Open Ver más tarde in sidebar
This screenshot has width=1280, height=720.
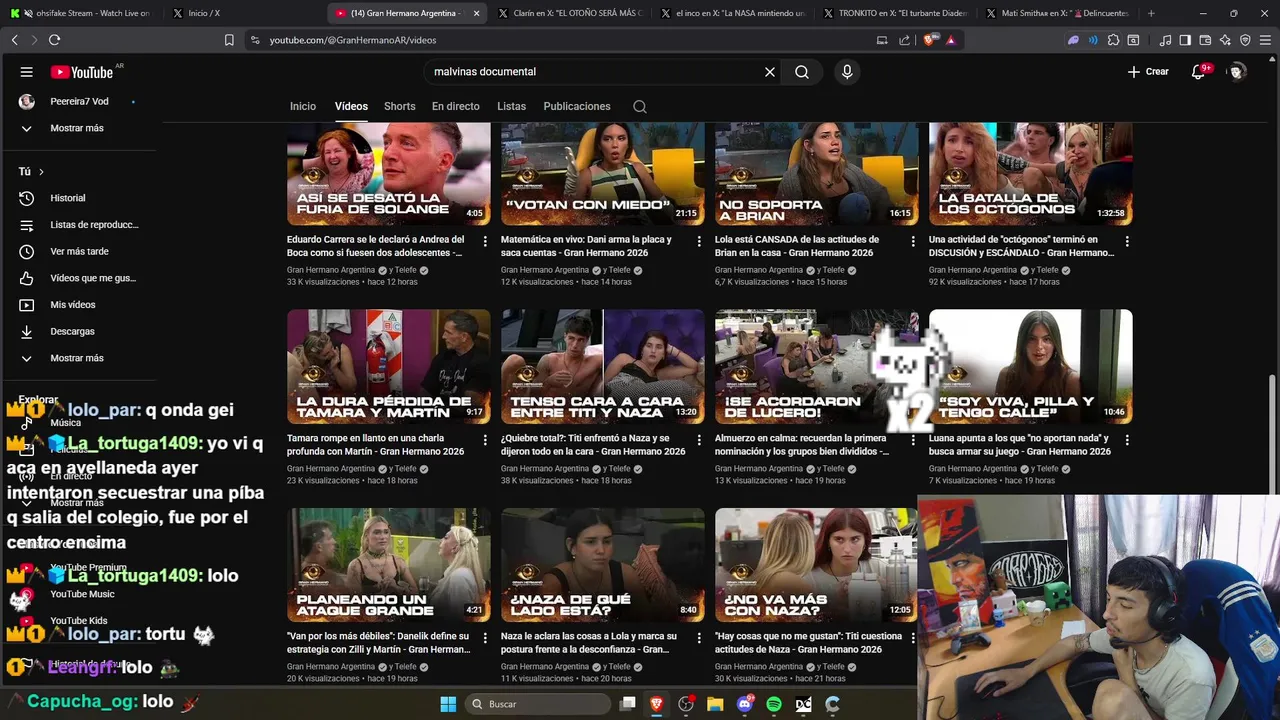(x=77, y=251)
